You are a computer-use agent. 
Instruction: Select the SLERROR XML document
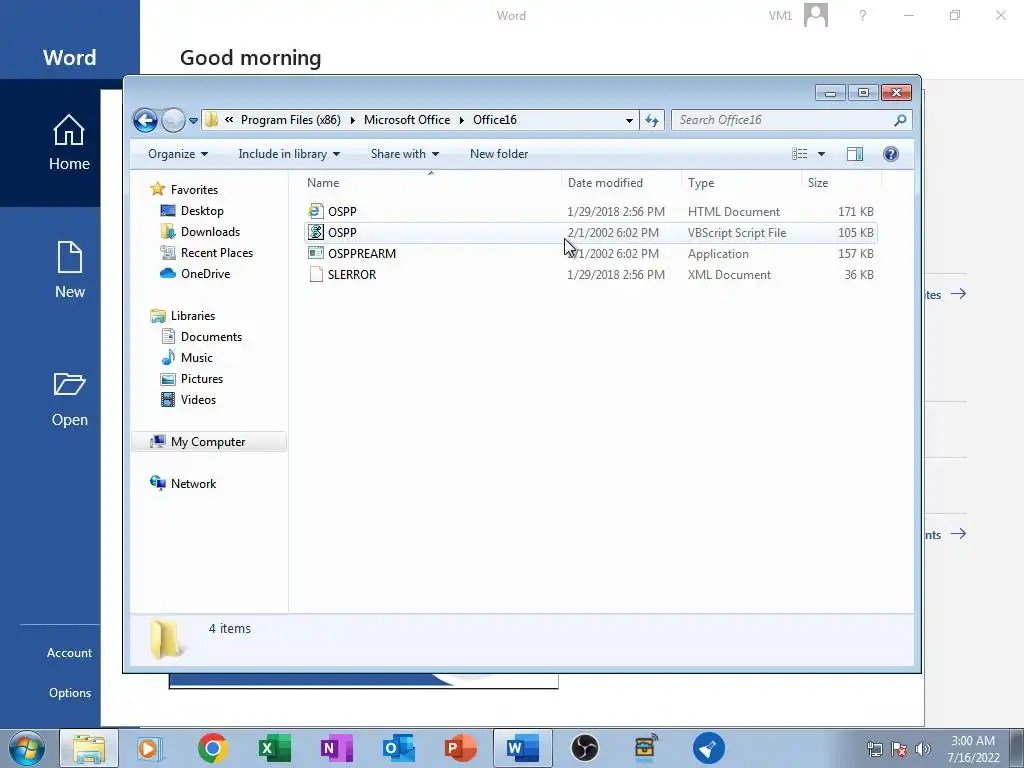point(590,274)
